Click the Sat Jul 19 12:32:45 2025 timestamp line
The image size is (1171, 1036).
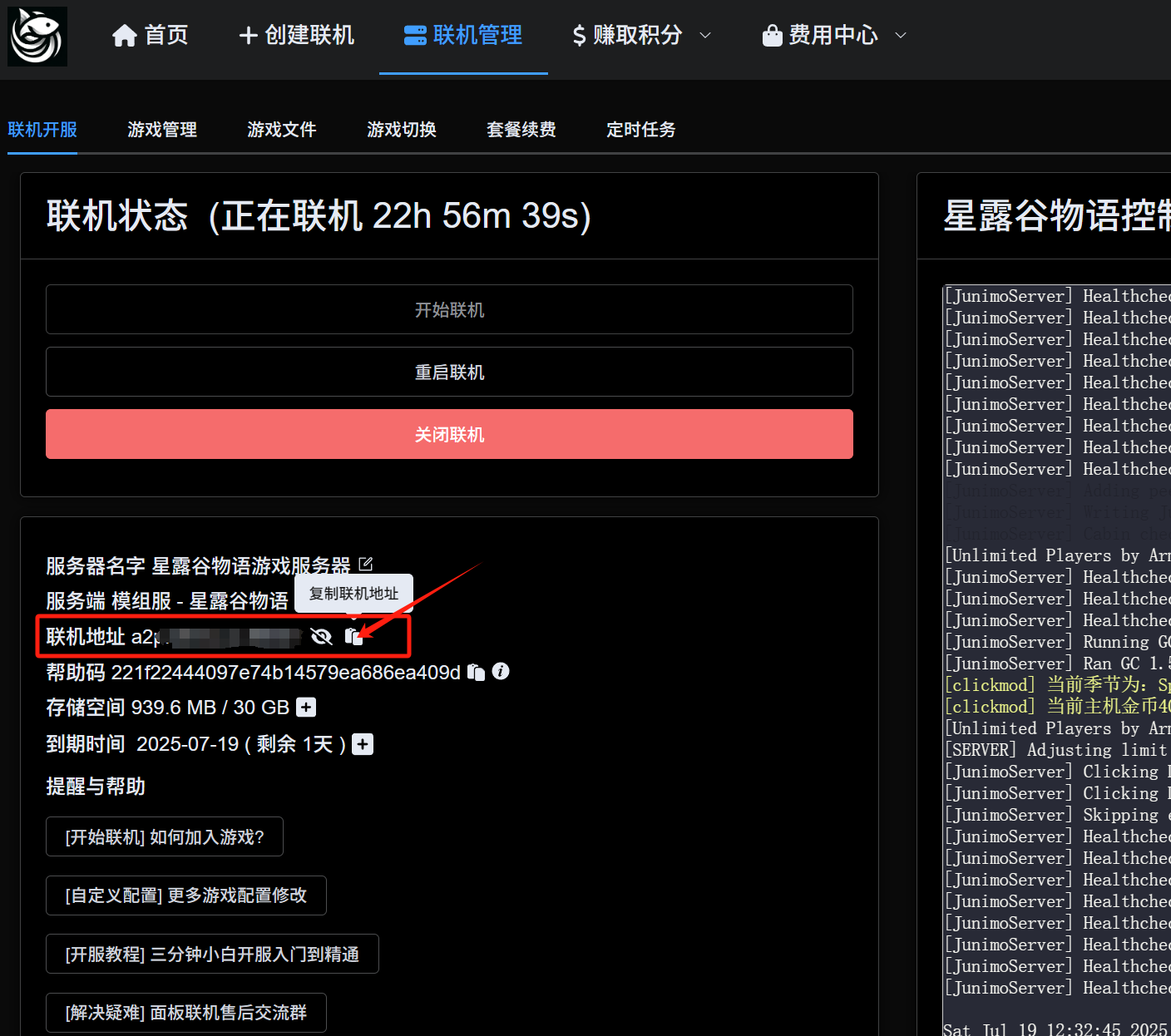point(1056,1029)
